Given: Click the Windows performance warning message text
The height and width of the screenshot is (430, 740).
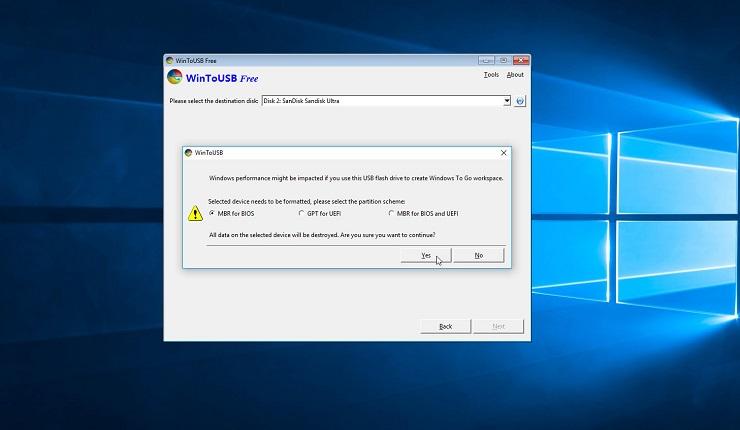Looking at the screenshot, I should coord(356,178).
